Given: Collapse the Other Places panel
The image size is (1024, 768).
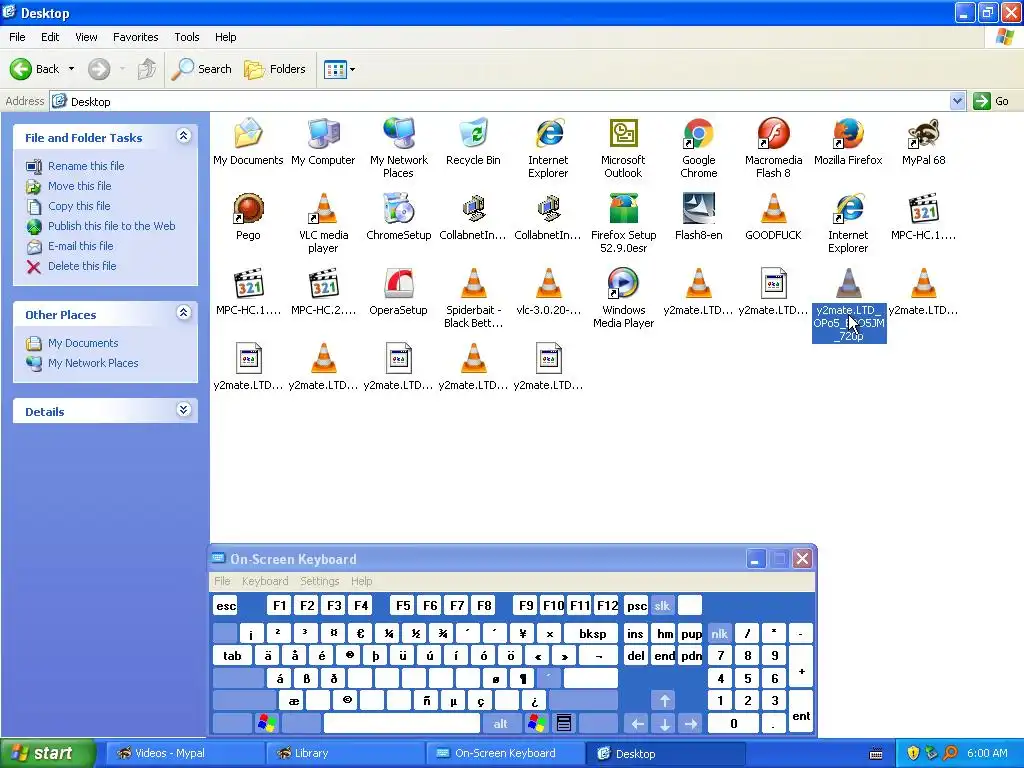Looking at the screenshot, I should [x=184, y=313].
